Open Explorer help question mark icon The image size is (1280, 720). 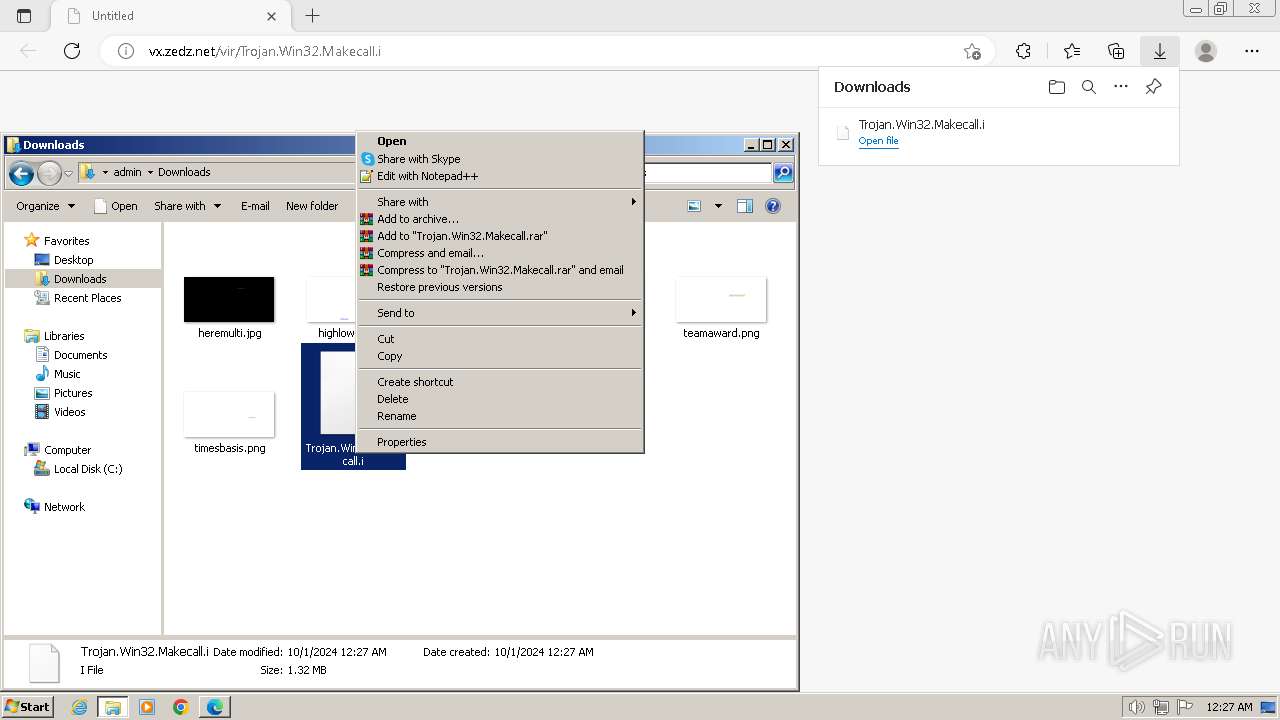pyautogui.click(x=773, y=206)
